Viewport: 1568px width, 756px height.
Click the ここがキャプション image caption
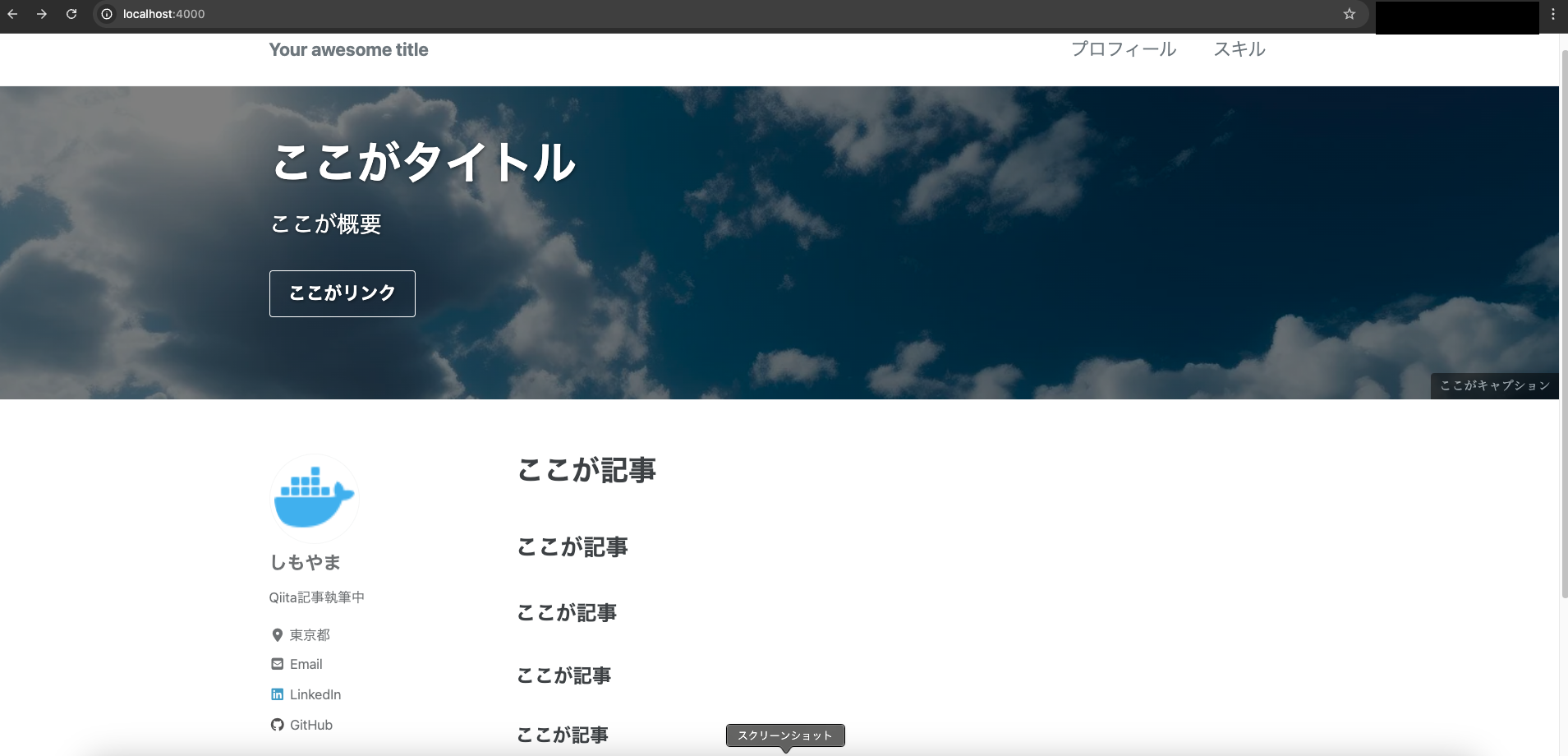pyautogui.click(x=1494, y=385)
